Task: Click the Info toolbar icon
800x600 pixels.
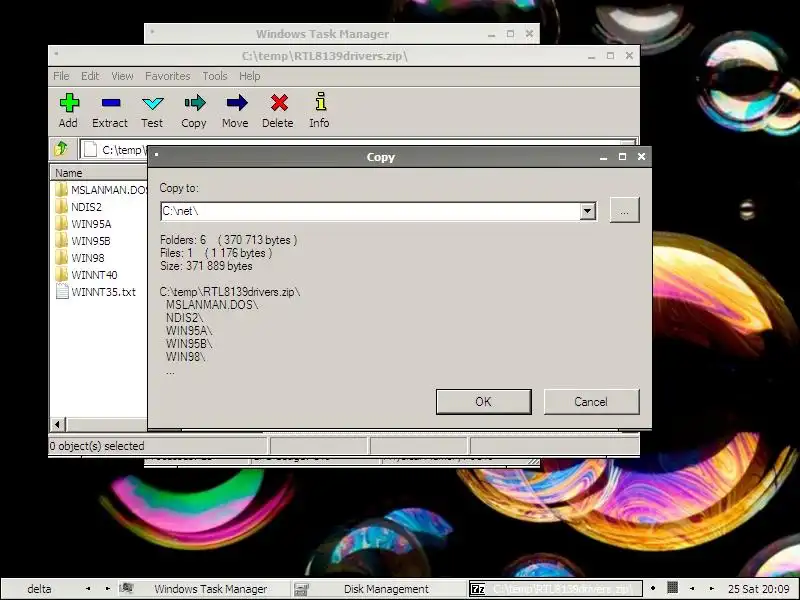Action: pyautogui.click(x=320, y=102)
